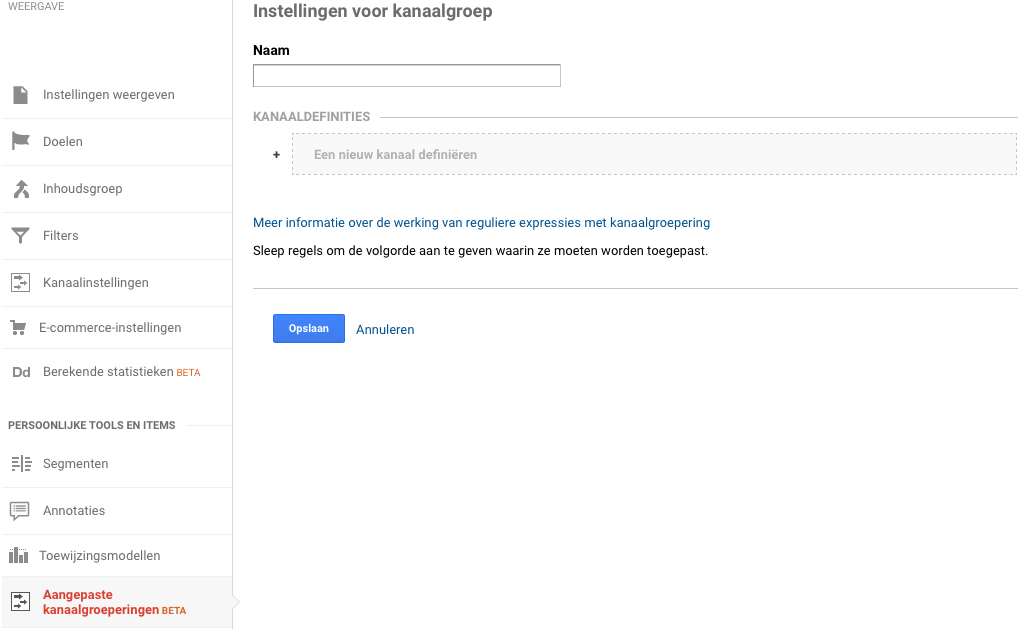The height and width of the screenshot is (629, 1023).
Task: Click the plus sign to add a channel
Action: (276, 155)
